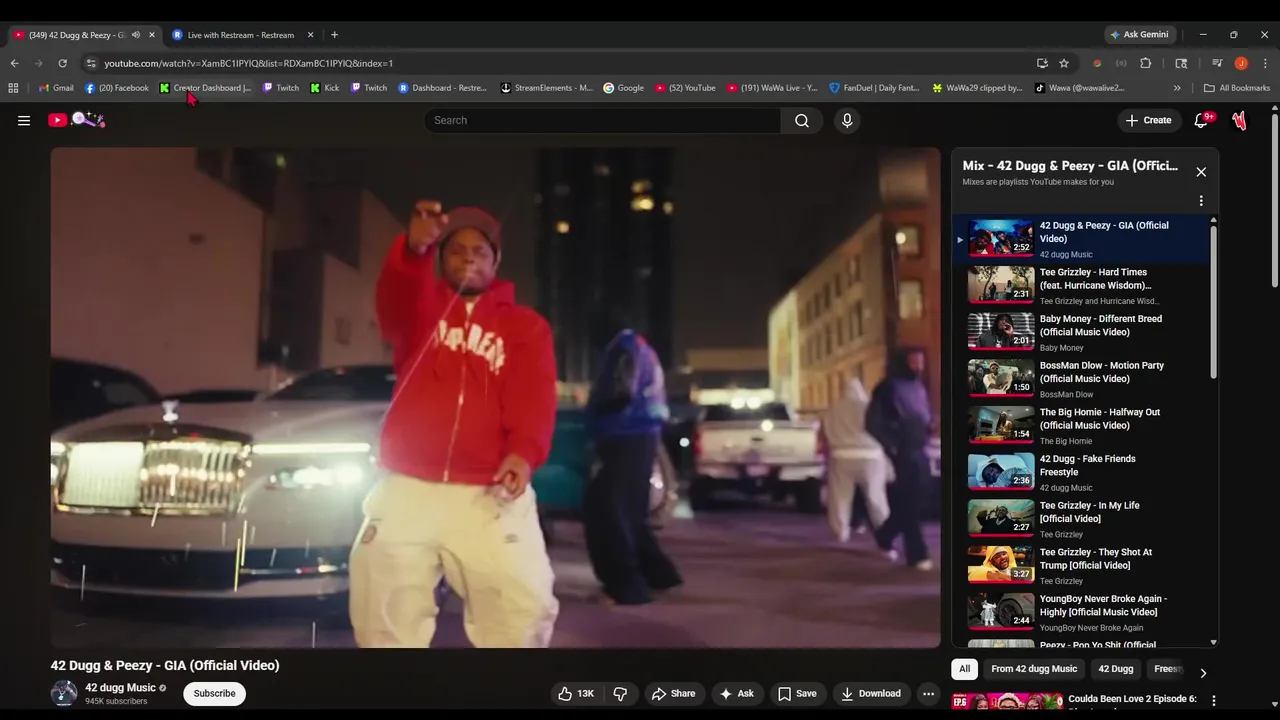Expand hidden bookmarks chevron
The image size is (1280, 720).
pyautogui.click(x=1177, y=88)
